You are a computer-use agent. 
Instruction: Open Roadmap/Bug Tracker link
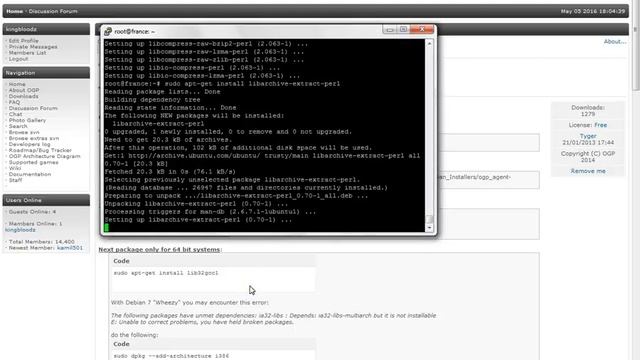(40, 150)
